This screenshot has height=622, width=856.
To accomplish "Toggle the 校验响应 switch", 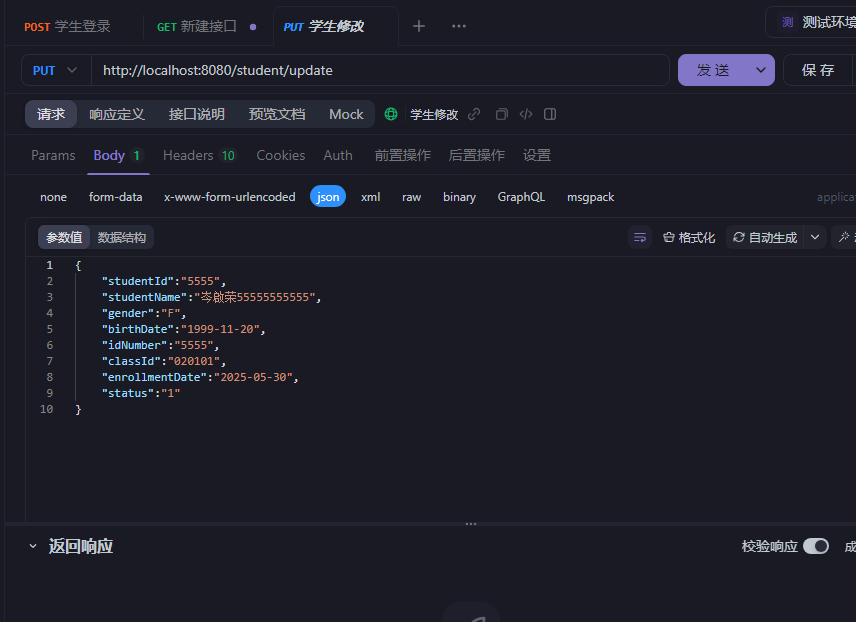I will coord(816,546).
